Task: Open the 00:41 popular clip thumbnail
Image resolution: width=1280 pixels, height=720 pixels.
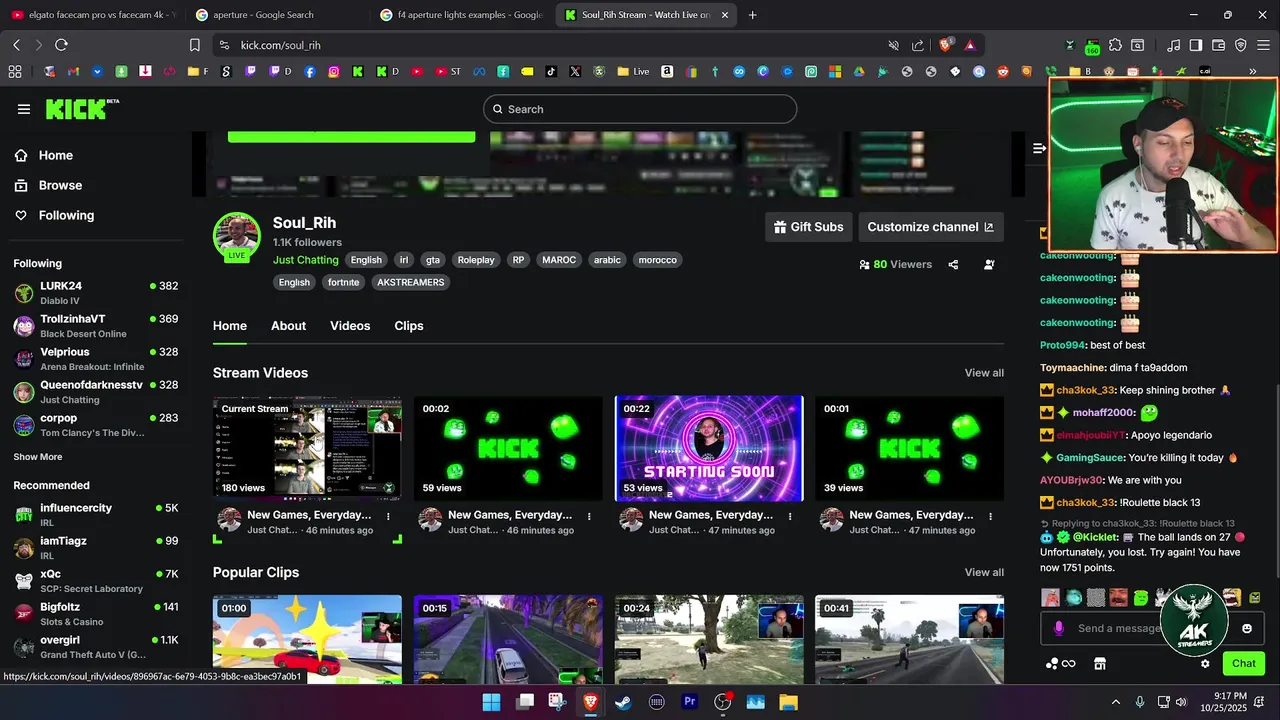Action: coord(909,639)
